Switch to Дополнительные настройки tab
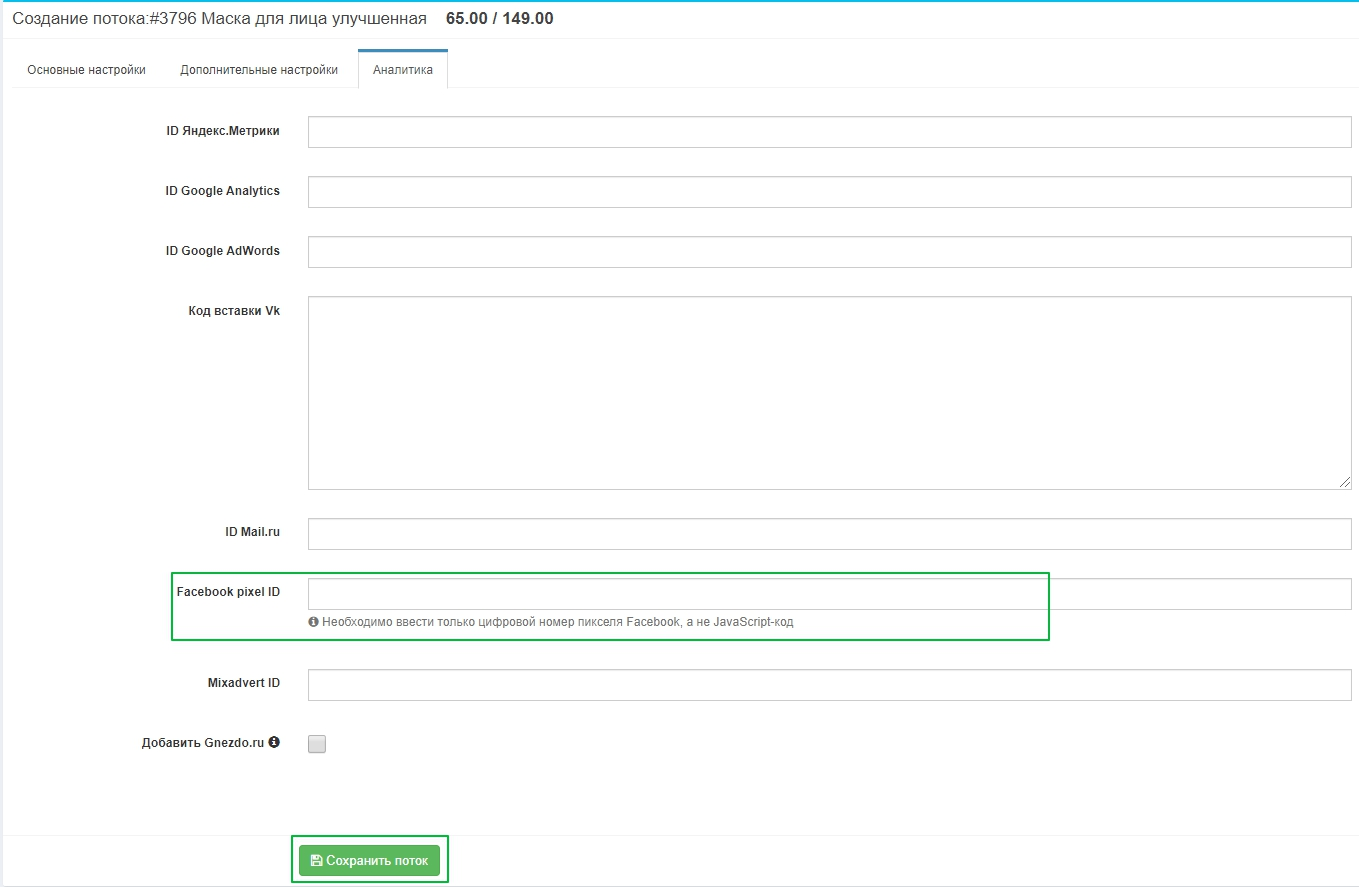 point(259,70)
